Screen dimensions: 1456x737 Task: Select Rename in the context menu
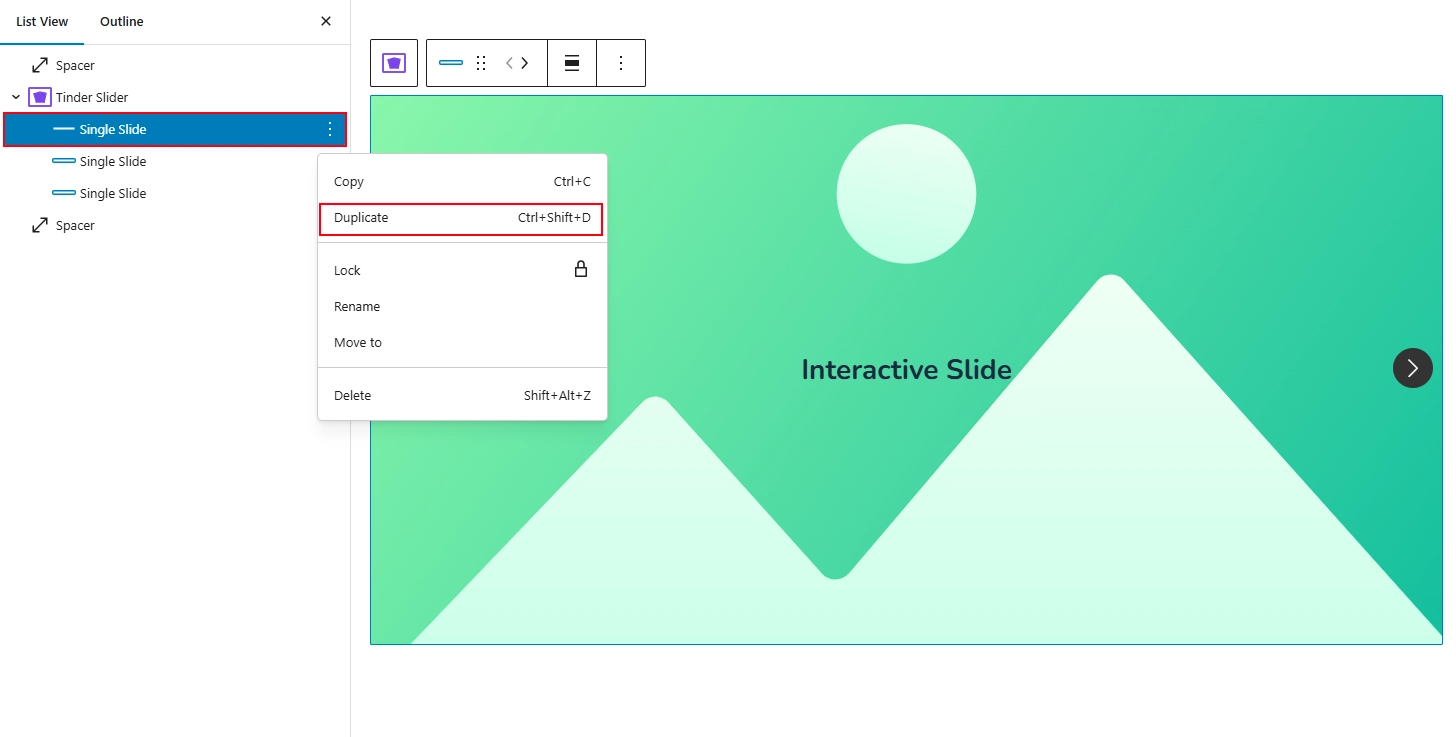pyautogui.click(x=357, y=307)
